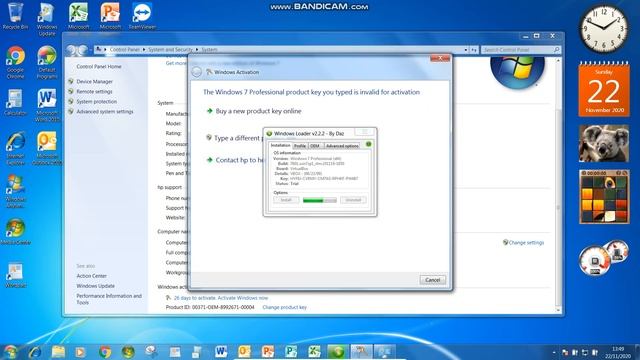Screen dimensions: 640x360
Task: Click the Install button in Windows Loader
Action: pos(286,200)
